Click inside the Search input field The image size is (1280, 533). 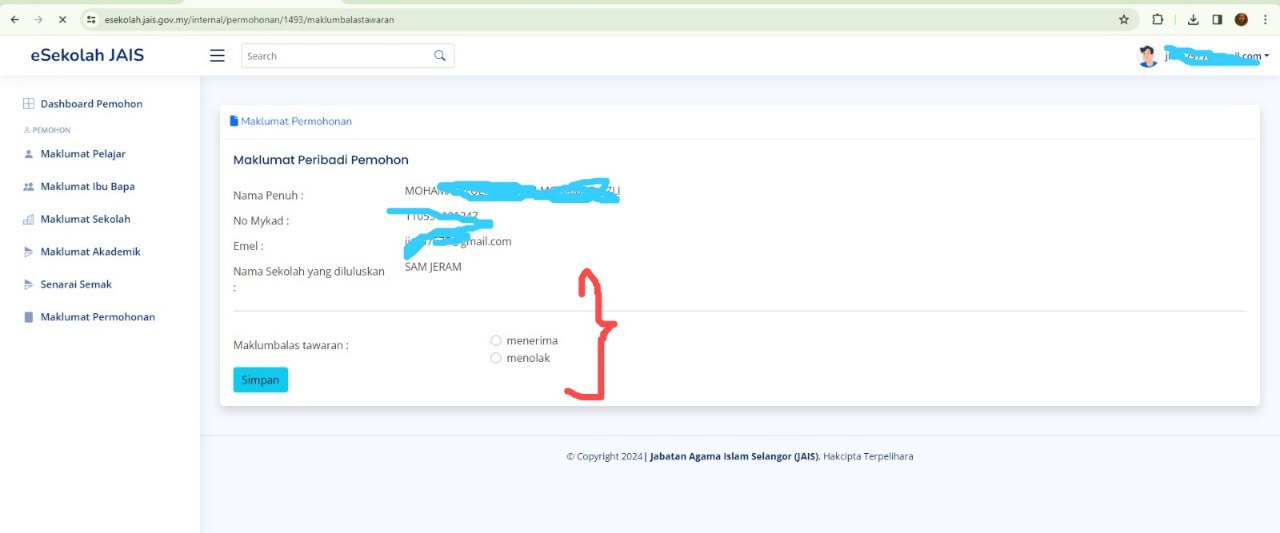(x=335, y=56)
